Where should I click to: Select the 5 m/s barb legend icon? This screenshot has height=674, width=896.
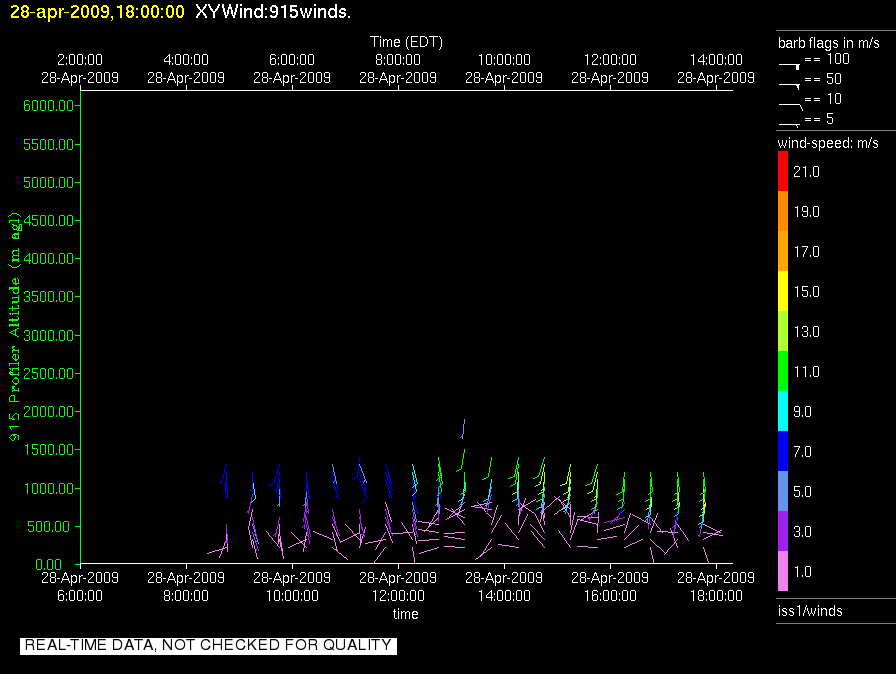(x=790, y=123)
